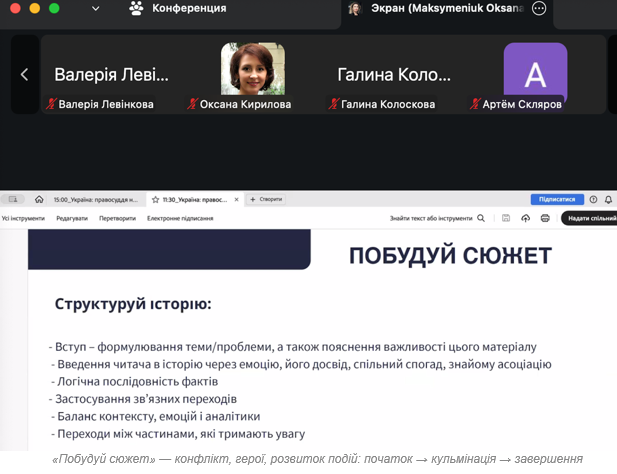Click the Електронне підписання menu item
The width and height of the screenshot is (617, 474).
click(180, 218)
